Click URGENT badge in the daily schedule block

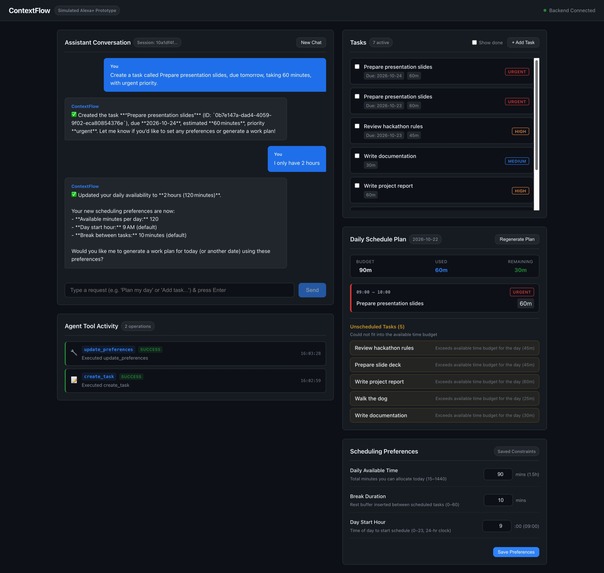[x=522, y=292]
